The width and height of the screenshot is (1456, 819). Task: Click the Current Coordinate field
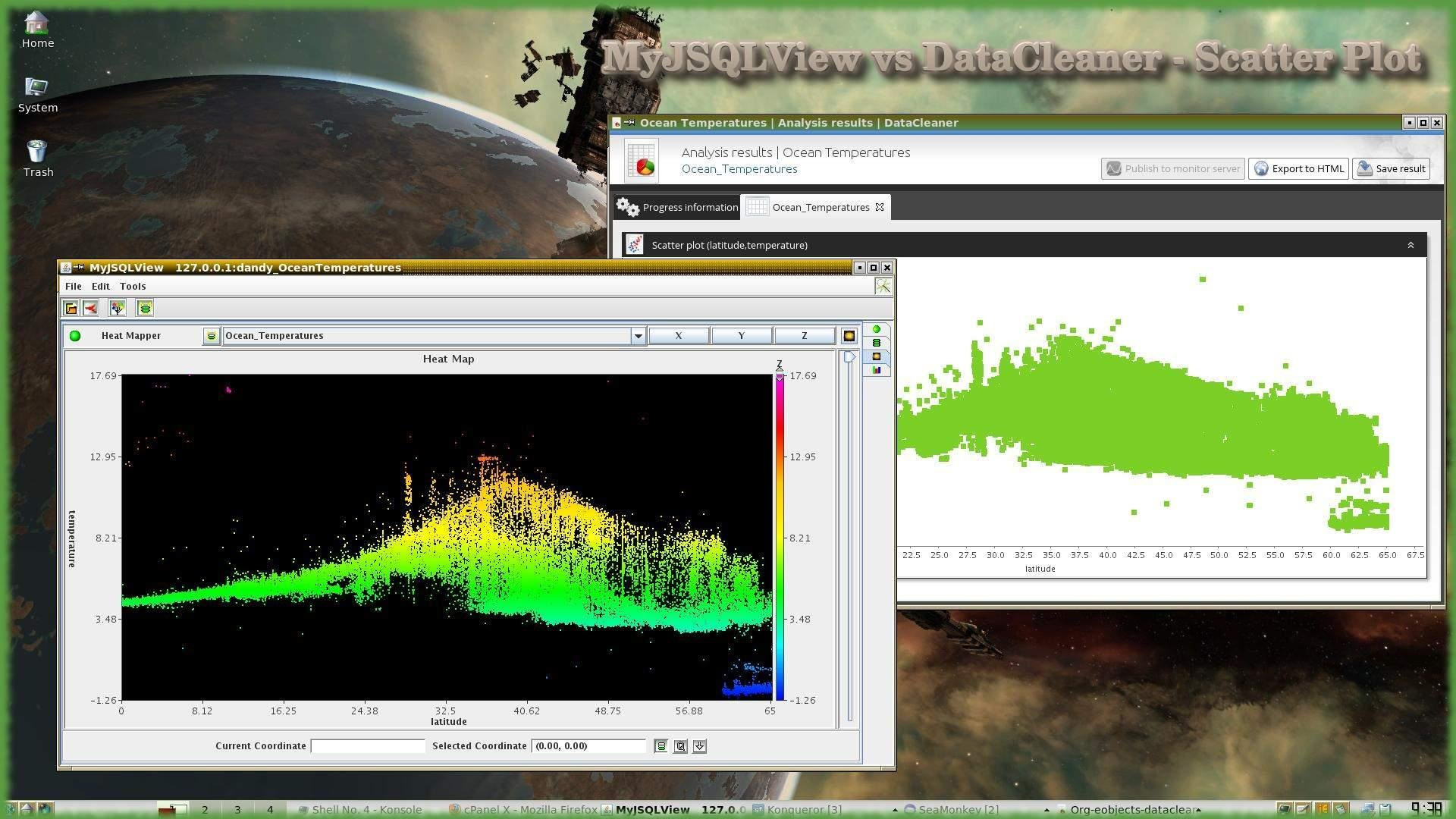(368, 746)
